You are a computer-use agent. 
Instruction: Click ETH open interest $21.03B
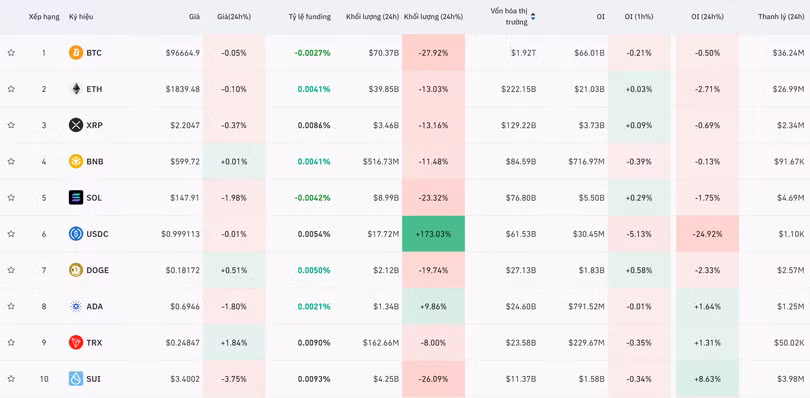(589, 89)
